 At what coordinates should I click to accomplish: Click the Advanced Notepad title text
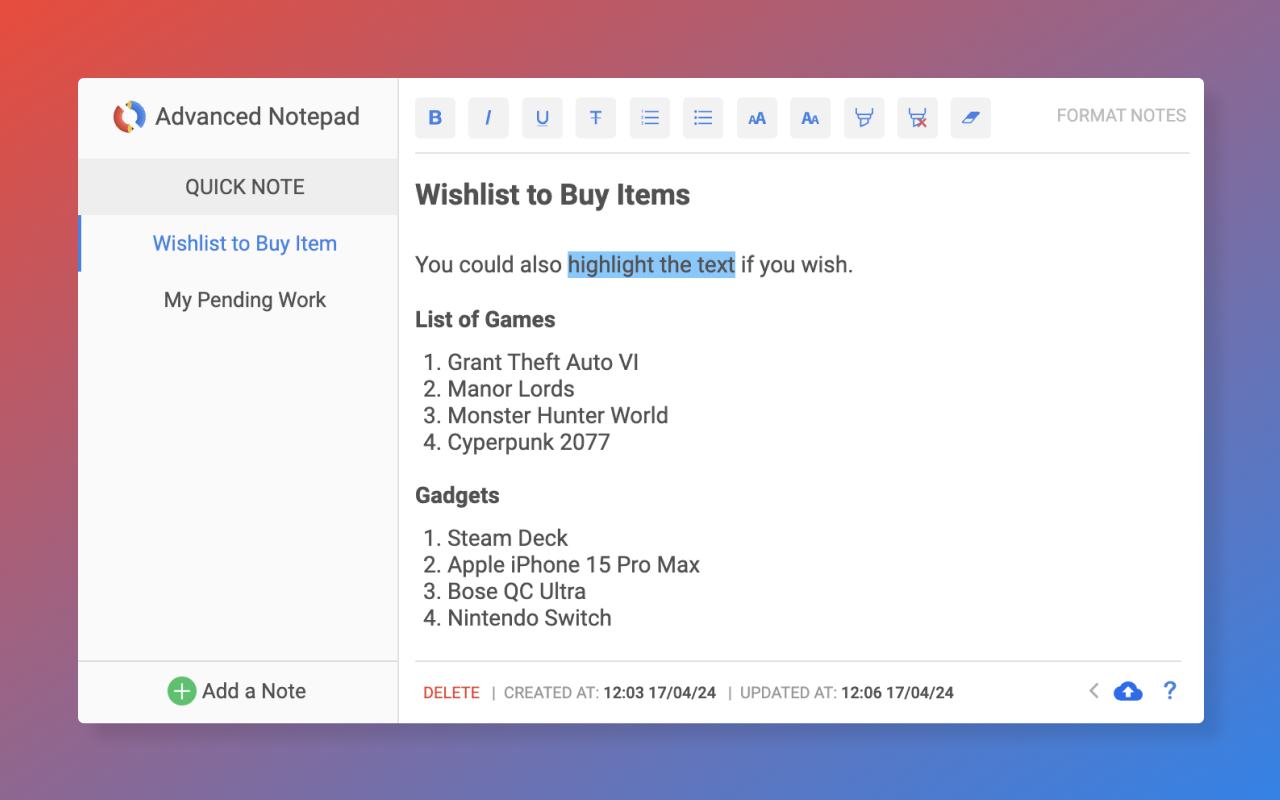coord(258,117)
